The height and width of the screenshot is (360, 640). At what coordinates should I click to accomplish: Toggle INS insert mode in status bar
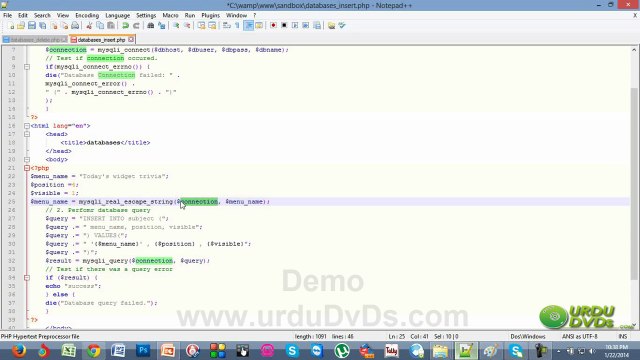click(622, 336)
